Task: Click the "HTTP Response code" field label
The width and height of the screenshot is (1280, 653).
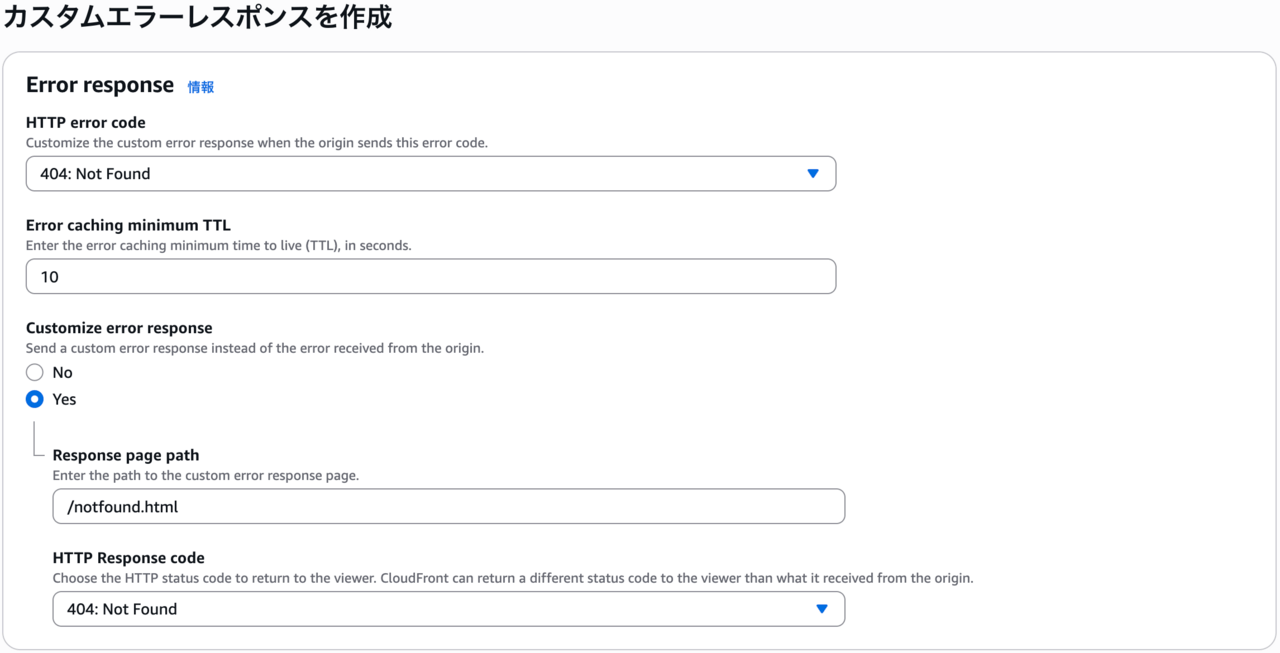Action: (128, 558)
